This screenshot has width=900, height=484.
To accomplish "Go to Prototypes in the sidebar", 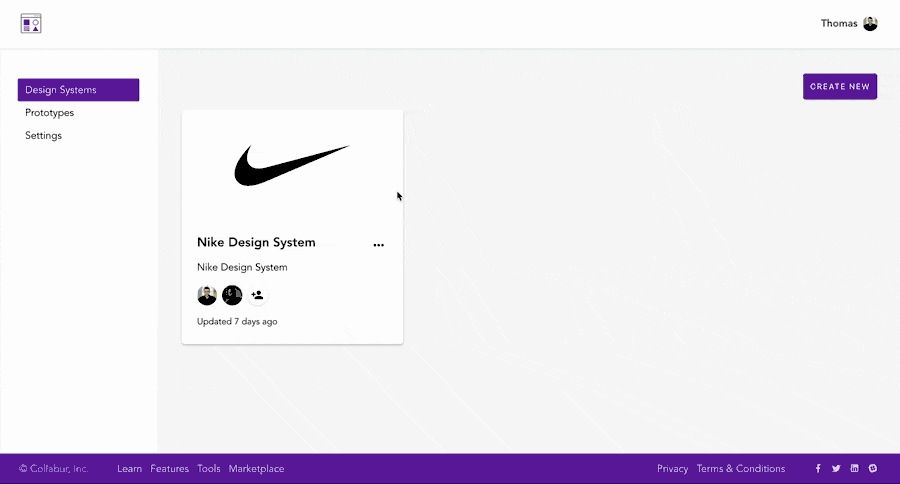I will [x=49, y=113].
